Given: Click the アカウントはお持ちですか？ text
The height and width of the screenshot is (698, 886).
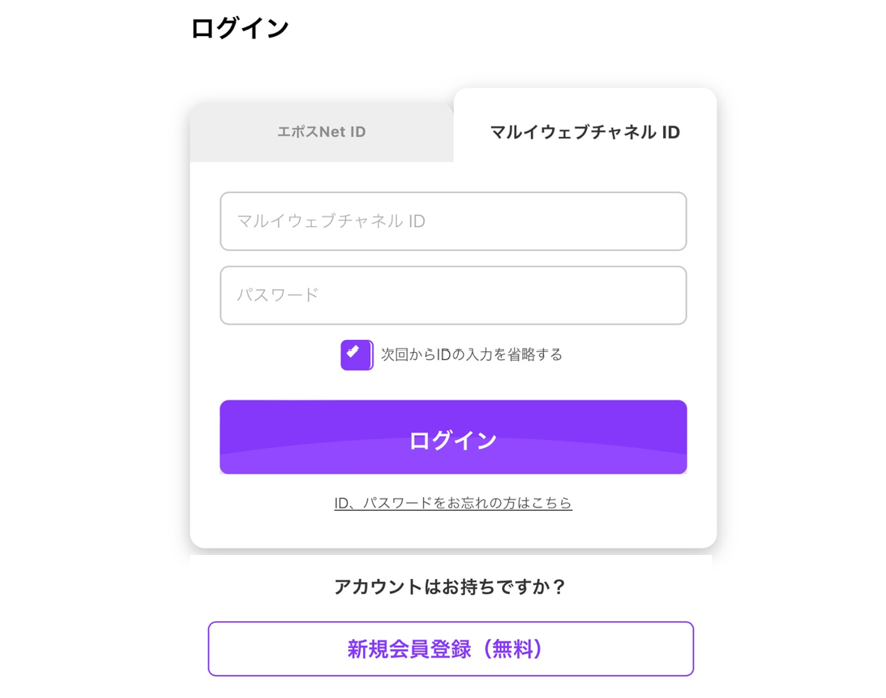Looking at the screenshot, I should (x=450, y=587).
